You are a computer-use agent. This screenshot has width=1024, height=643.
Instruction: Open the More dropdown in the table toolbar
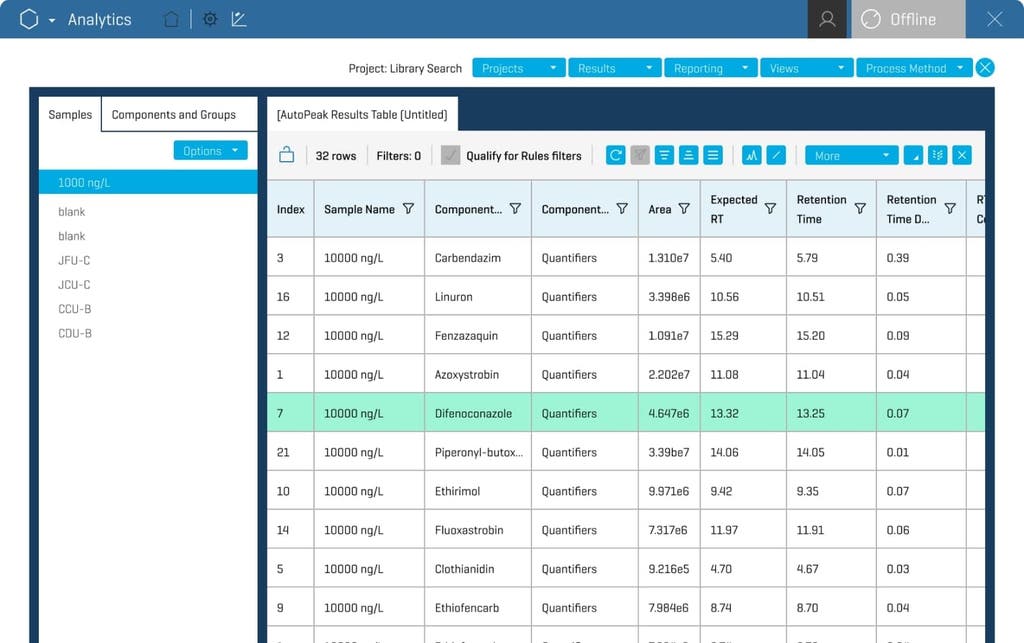click(x=851, y=155)
